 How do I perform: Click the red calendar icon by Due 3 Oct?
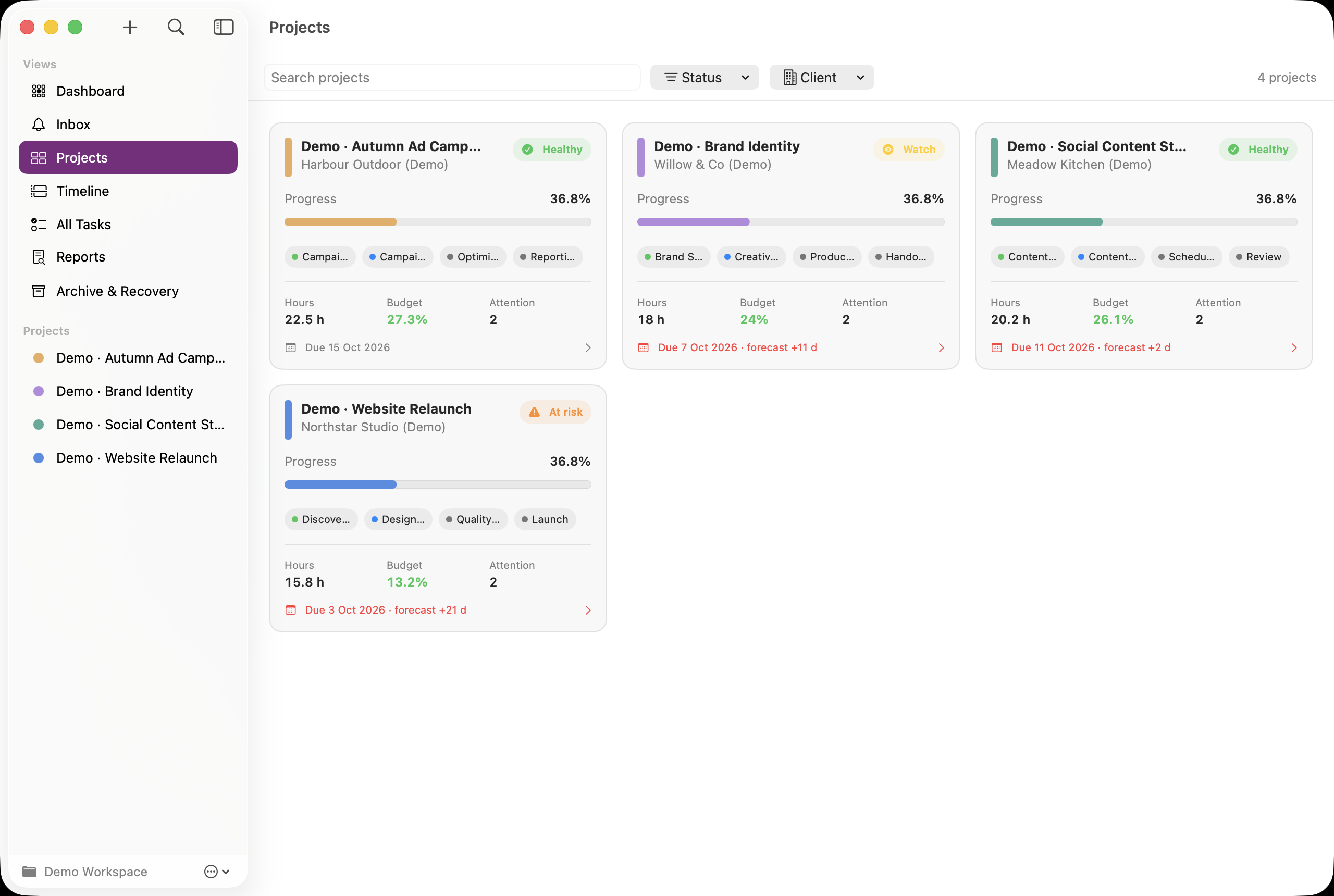click(290, 611)
